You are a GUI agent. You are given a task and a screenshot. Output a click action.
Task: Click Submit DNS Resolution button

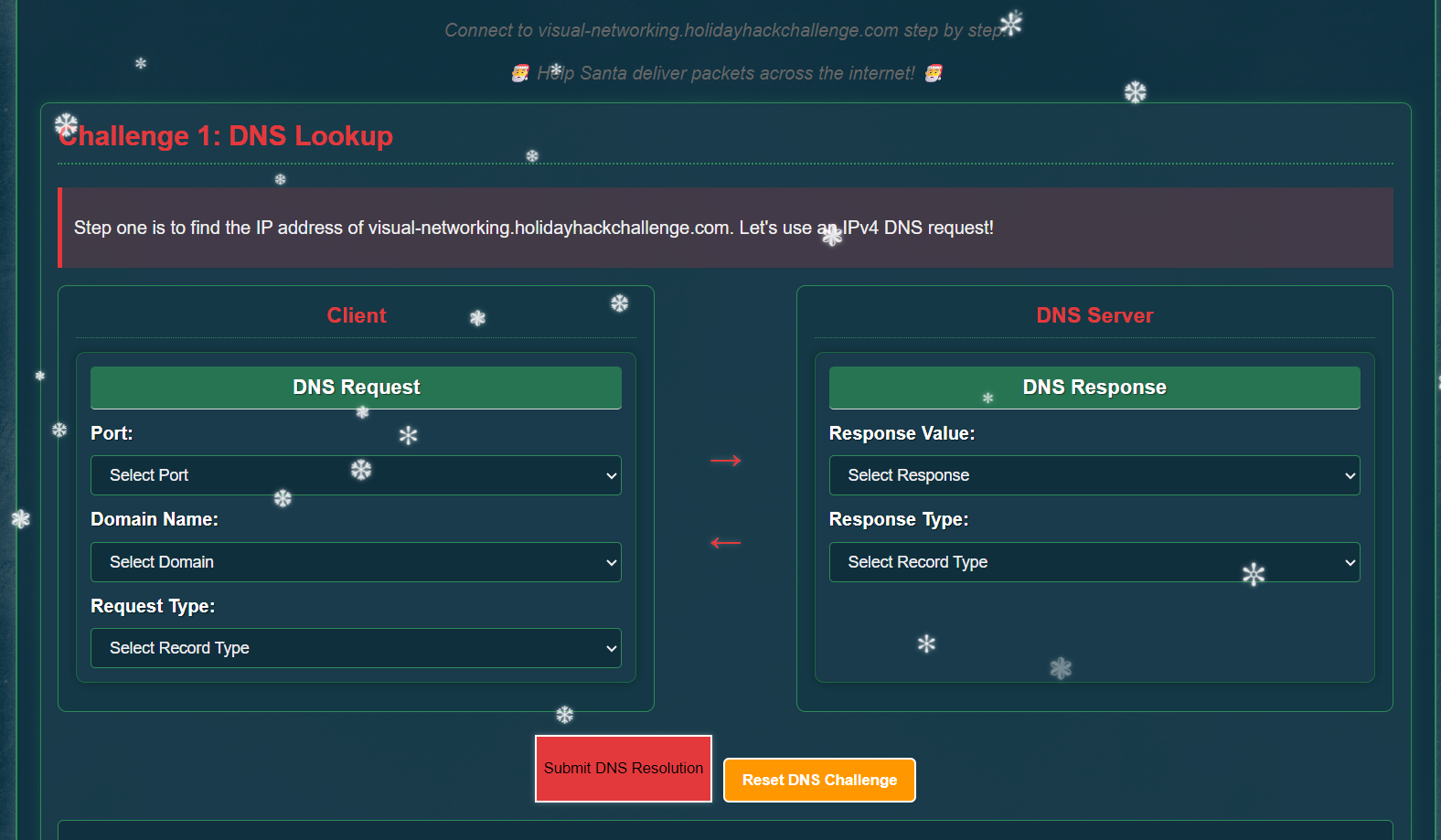pyautogui.click(x=624, y=769)
